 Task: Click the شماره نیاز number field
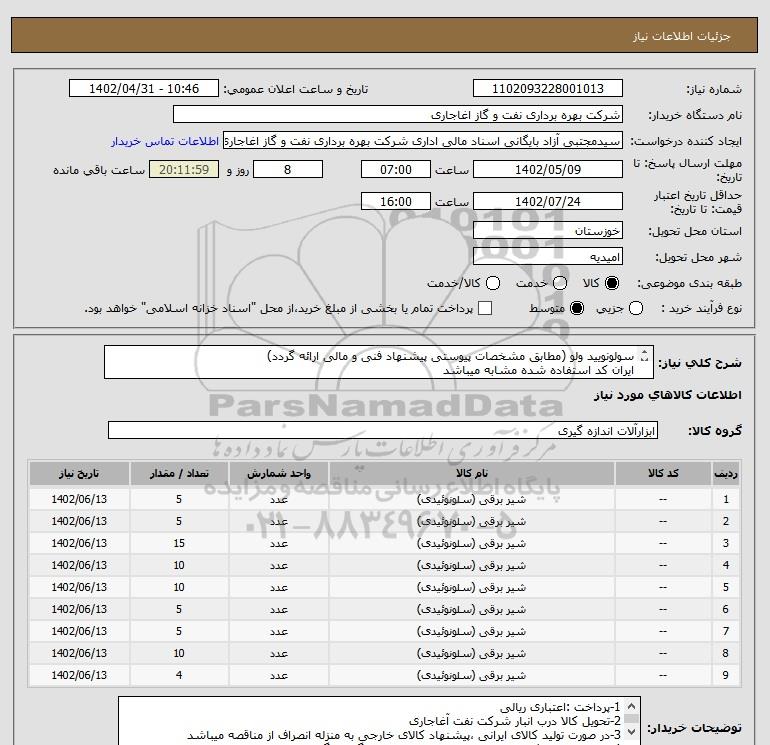(x=548, y=88)
